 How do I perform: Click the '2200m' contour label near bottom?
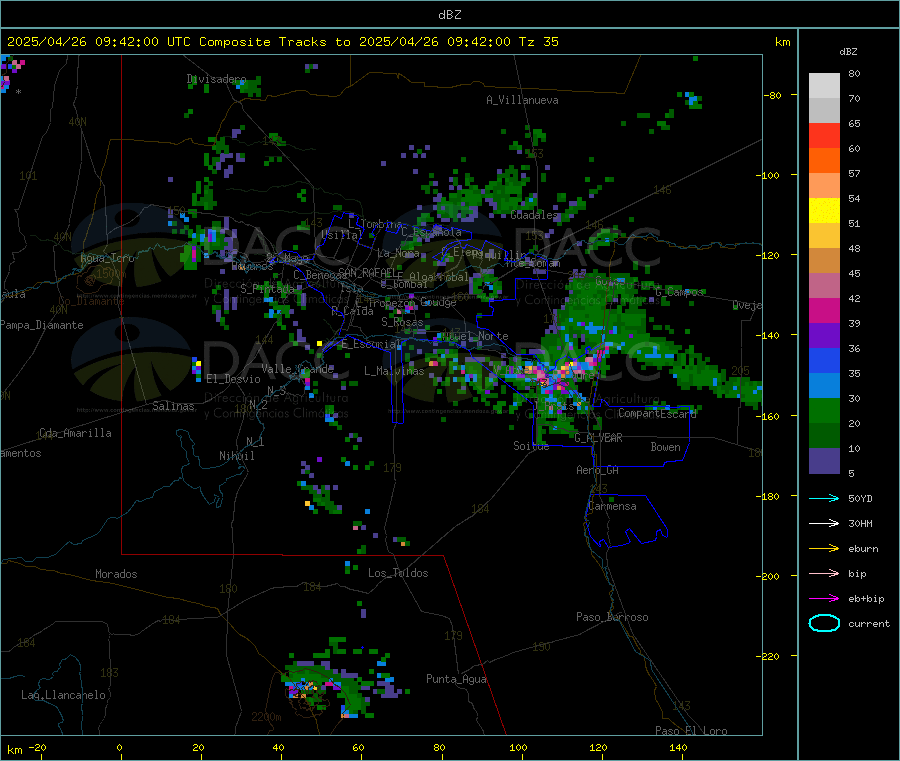[266, 717]
